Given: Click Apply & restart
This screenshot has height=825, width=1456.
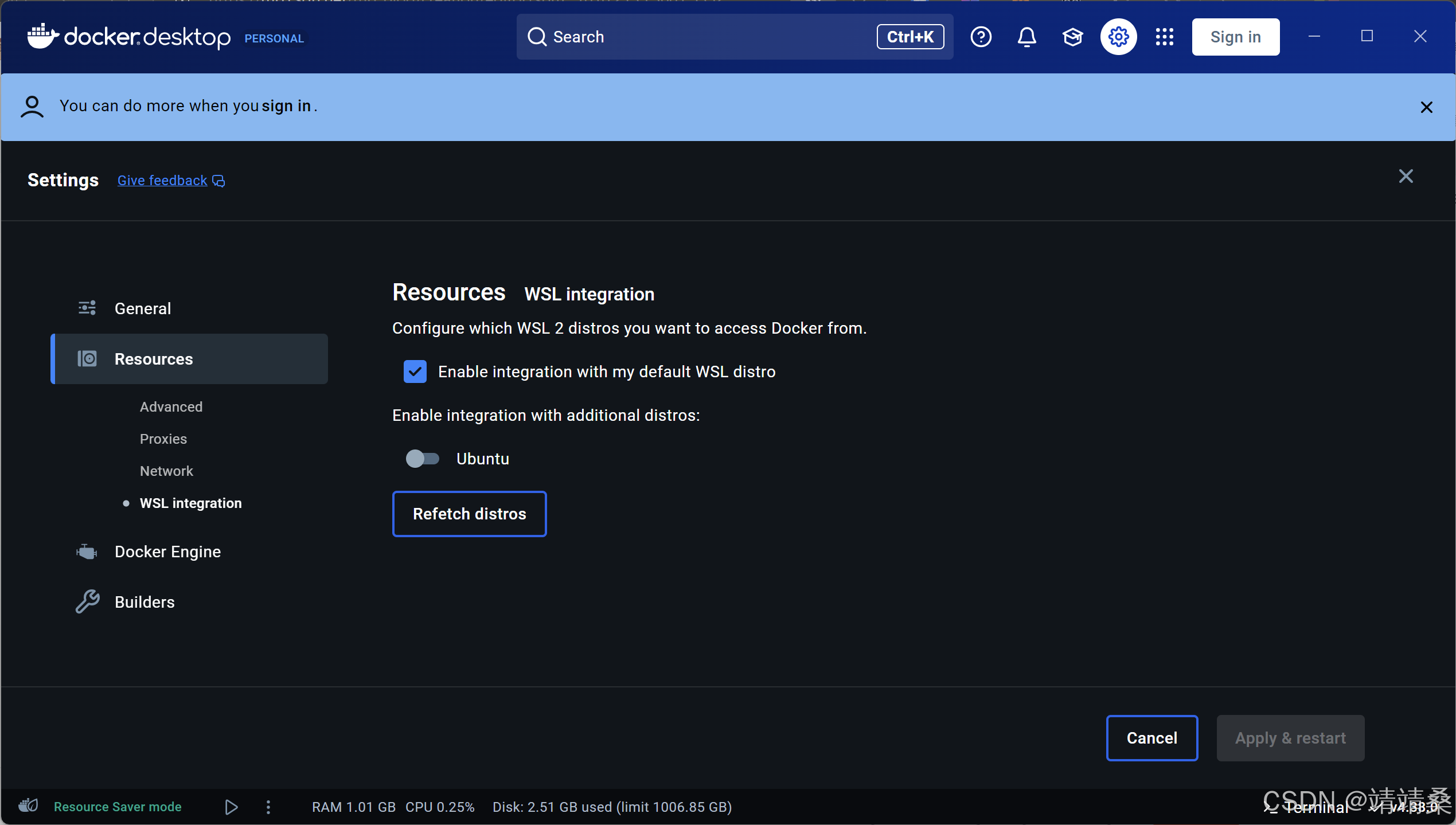Looking at the screenshot, I should coord(1290,738).
